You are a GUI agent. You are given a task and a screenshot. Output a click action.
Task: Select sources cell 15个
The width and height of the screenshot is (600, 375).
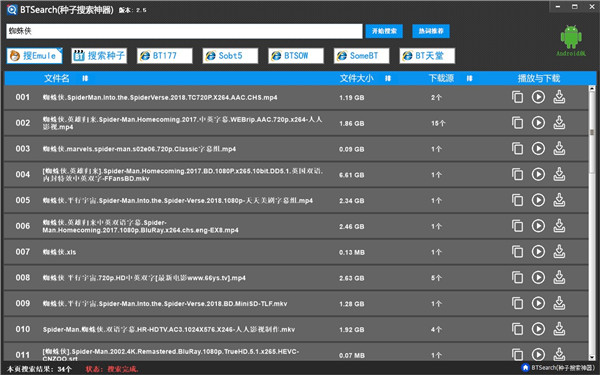(x=438, y=123)
